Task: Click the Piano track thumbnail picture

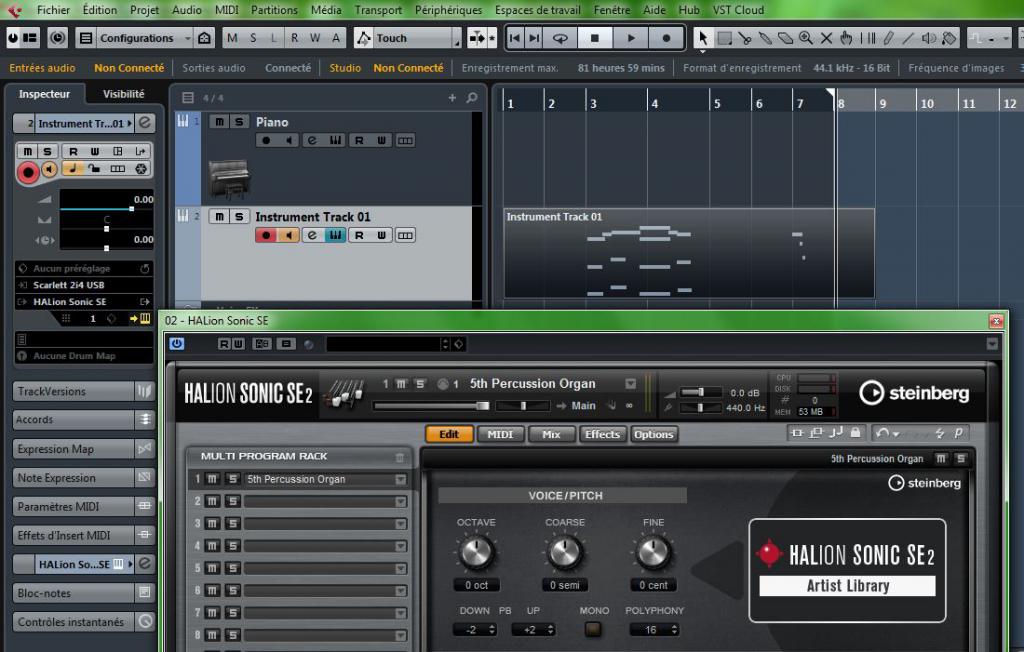Action: click(x=229, y=178)
